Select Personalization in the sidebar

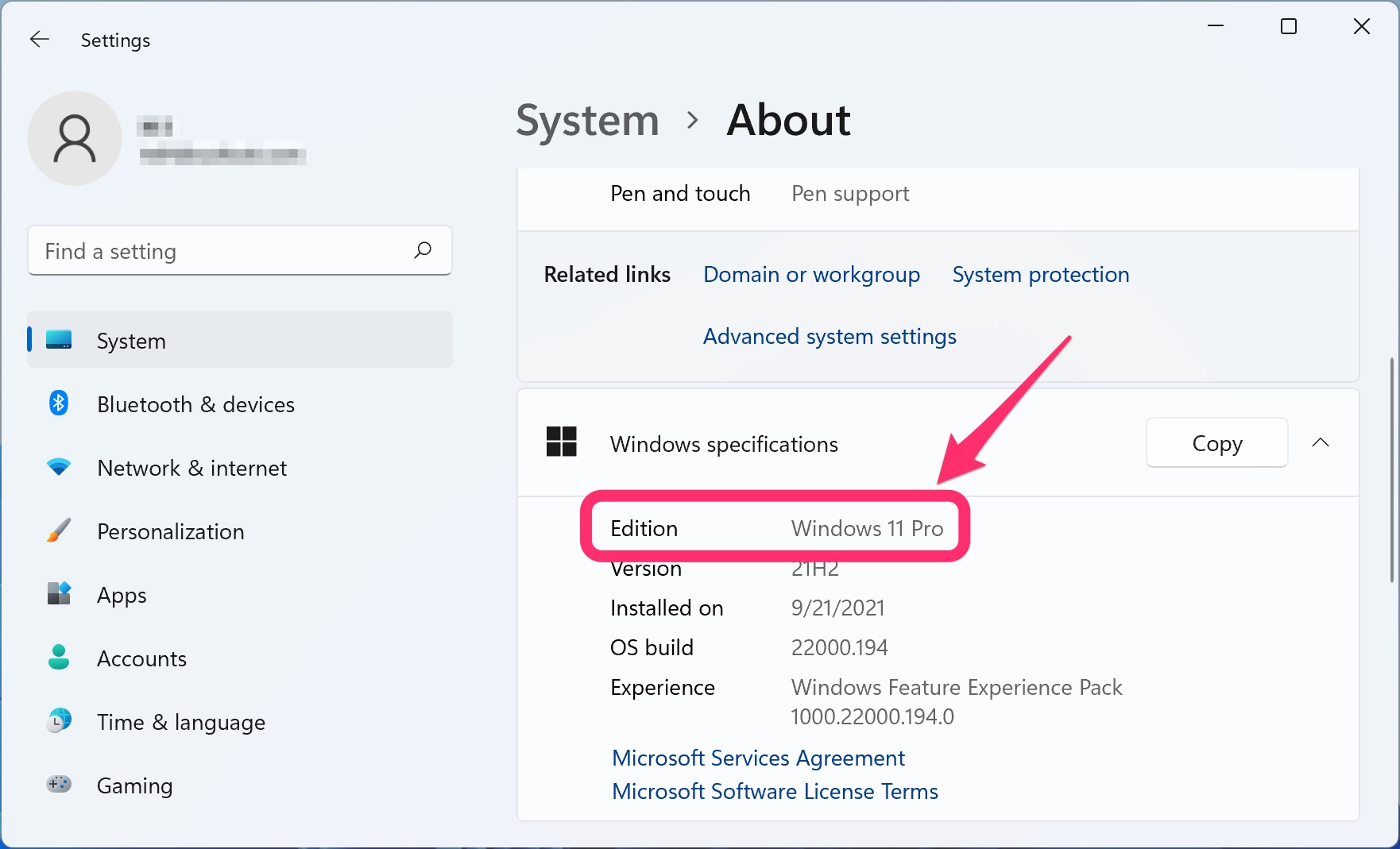(240, 531)
